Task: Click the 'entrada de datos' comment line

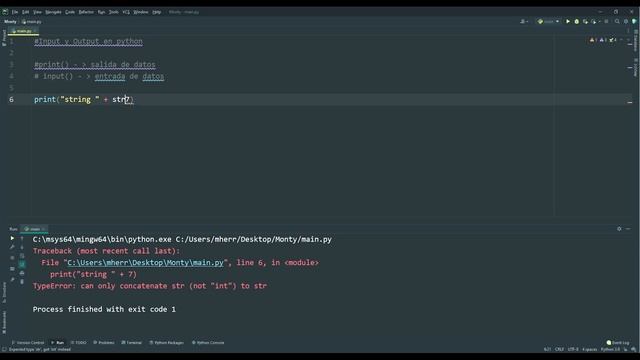Action: [99, 76]
